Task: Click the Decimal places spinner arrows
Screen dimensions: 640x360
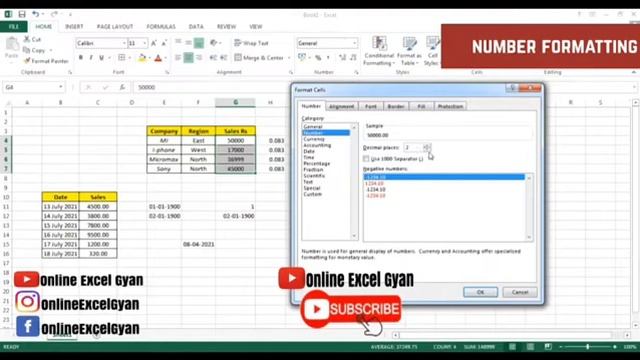Action: click(x=426, y=147)
